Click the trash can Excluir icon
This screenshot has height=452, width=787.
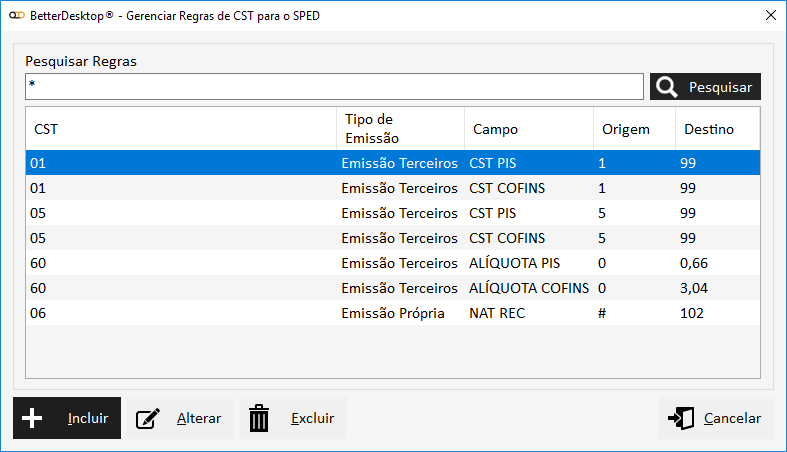(x=259, y=418)
